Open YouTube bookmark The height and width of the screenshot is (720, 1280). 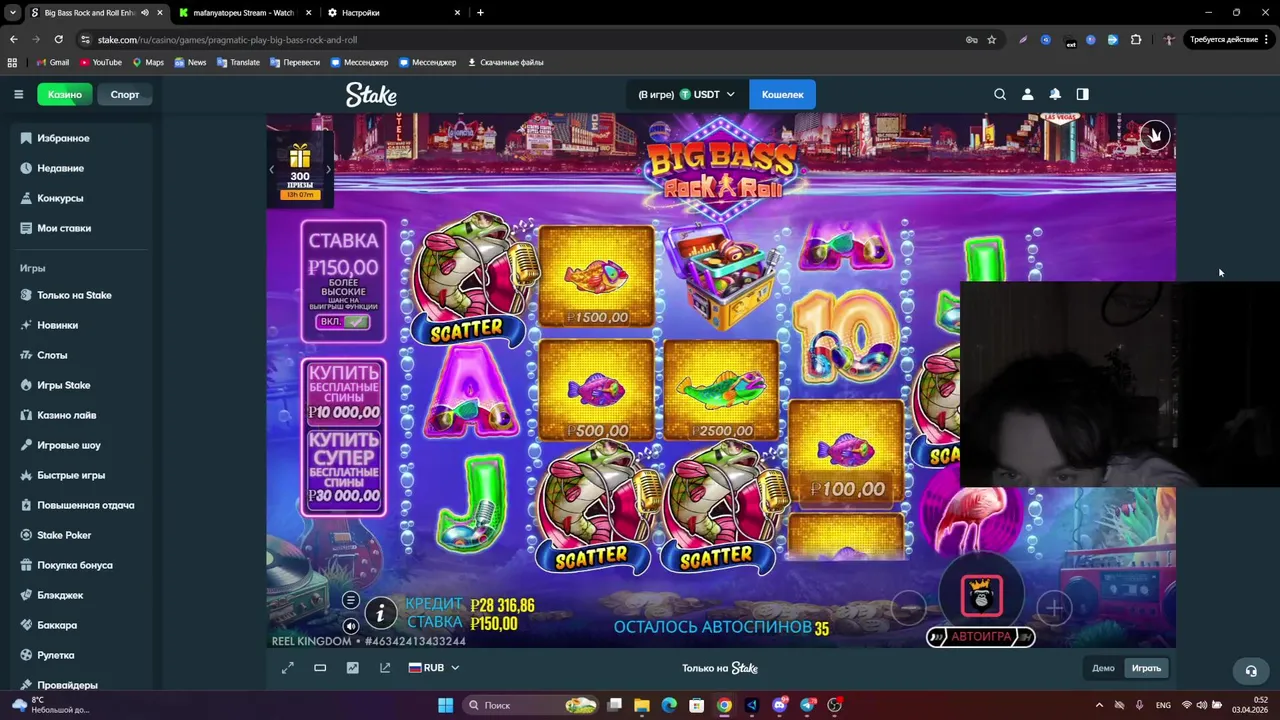101,62
